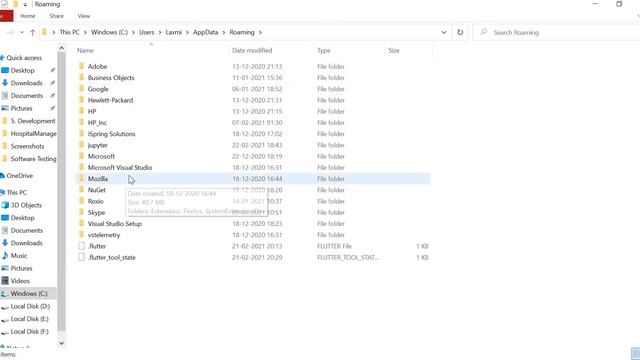Open Quick Access Toolbar customize dropdown

tap(25, 4)
